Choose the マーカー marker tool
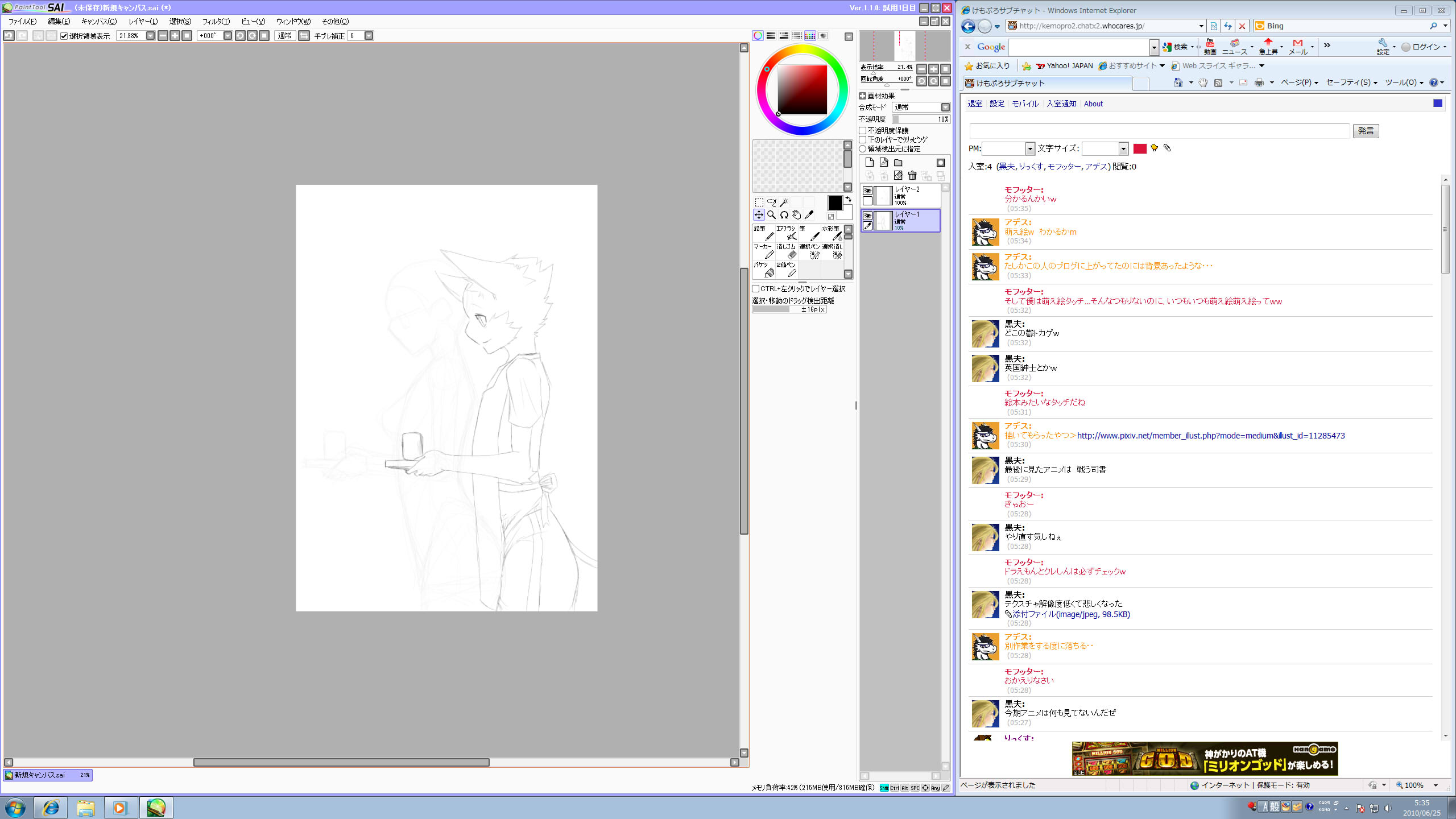This screenshot has height=819, width=1456. pos(764,251)
